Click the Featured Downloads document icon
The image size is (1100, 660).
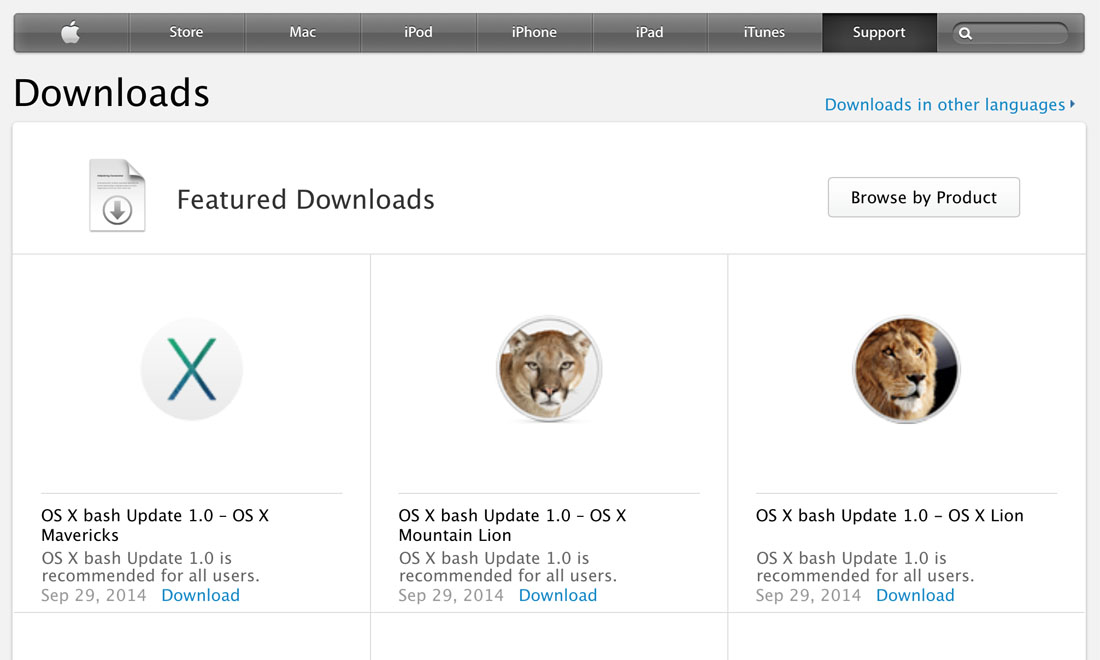click(117, 195)
